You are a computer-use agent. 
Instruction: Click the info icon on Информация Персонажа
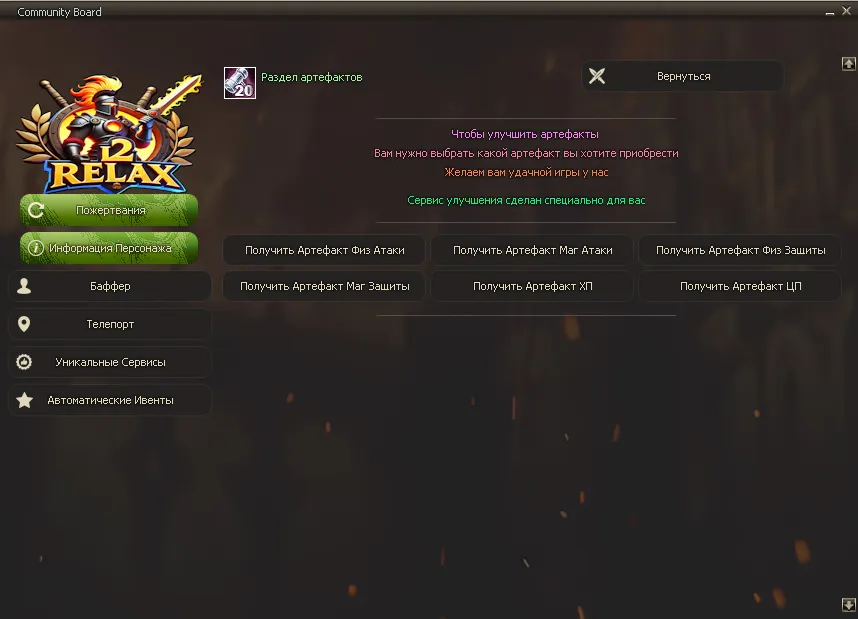[36, 248]
